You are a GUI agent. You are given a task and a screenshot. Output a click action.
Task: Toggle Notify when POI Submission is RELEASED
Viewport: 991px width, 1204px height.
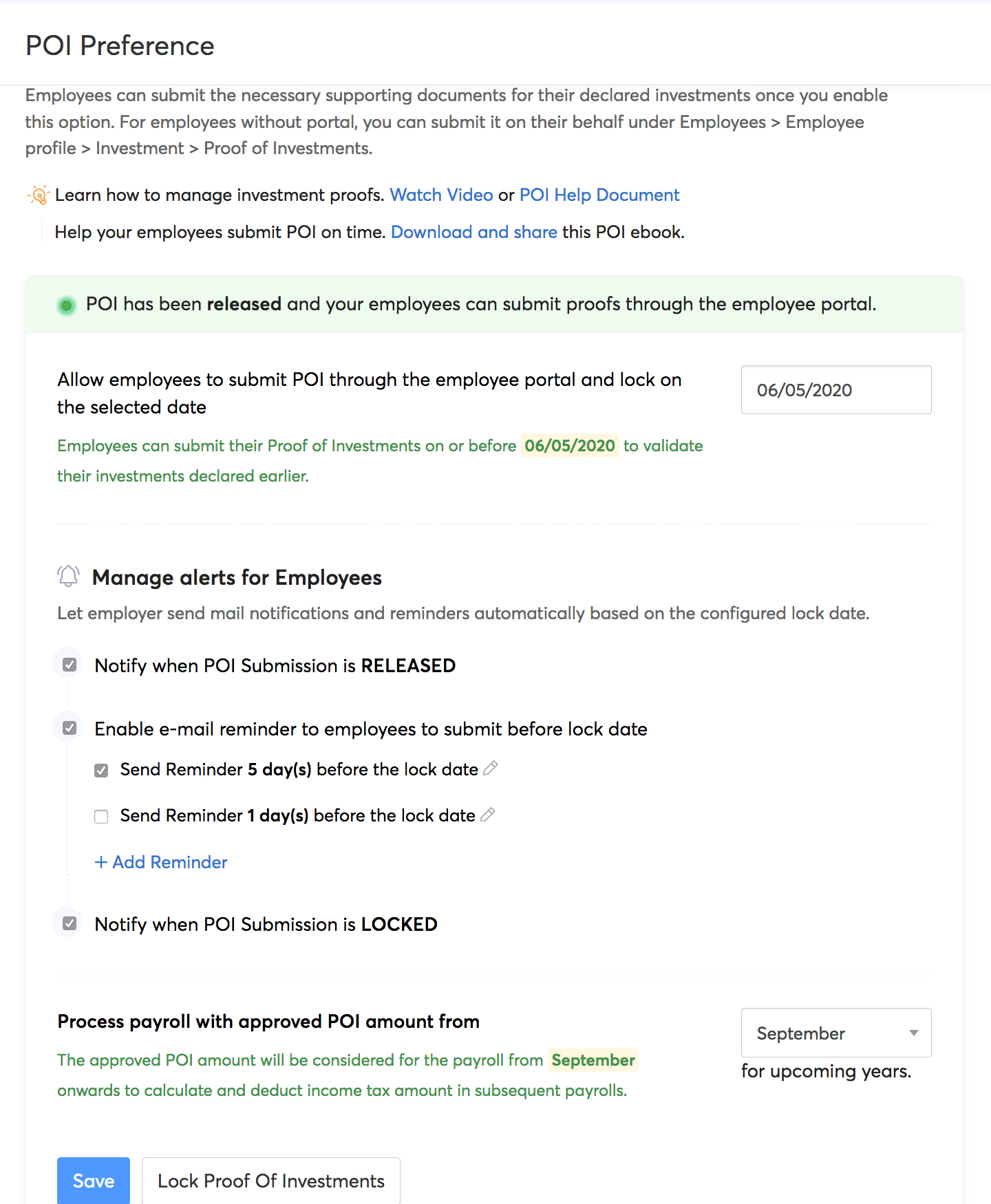70,665
